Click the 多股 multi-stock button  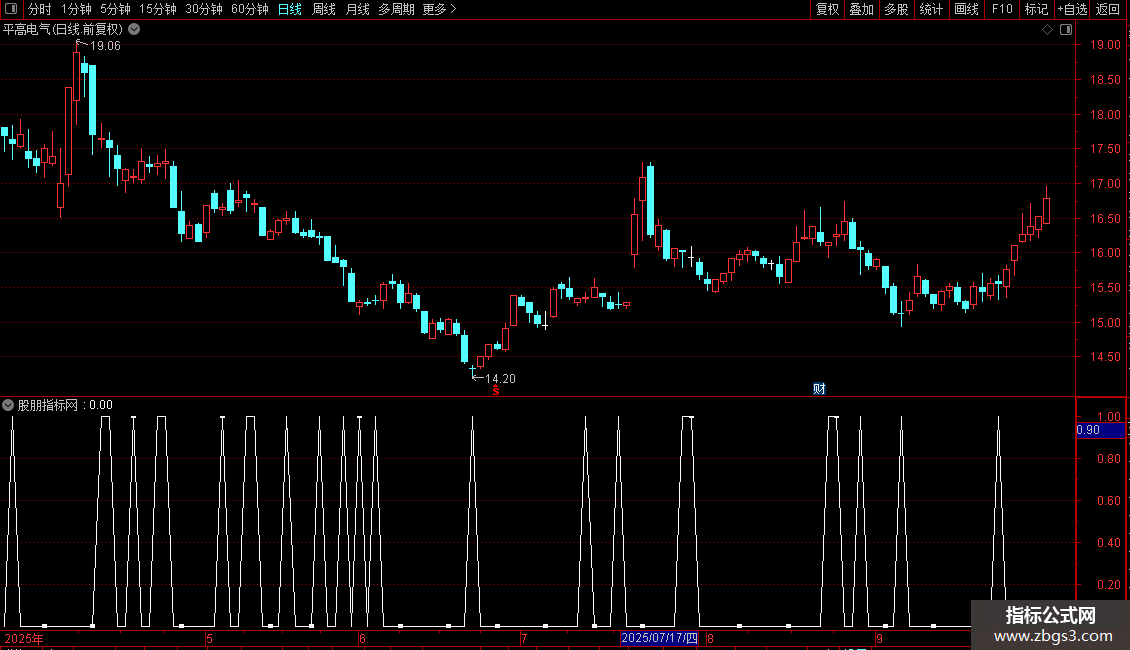(896, 9)
